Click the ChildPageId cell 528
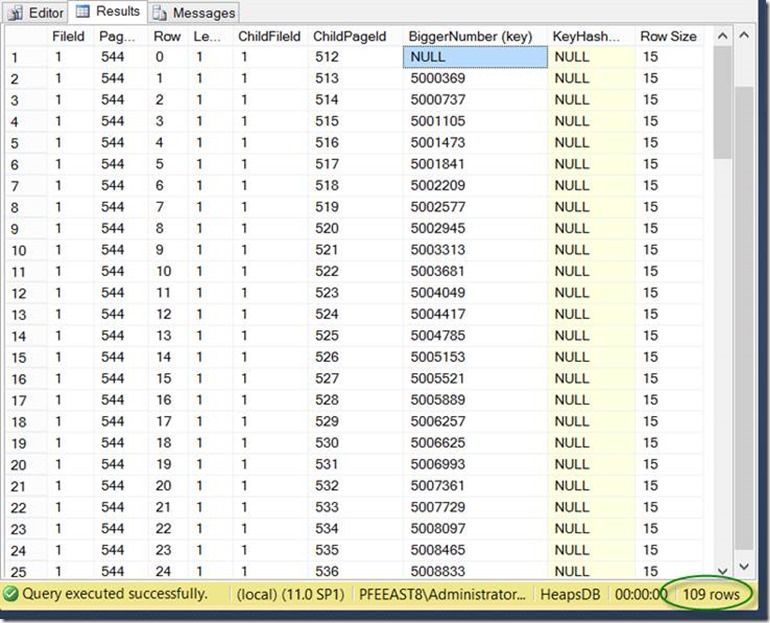770x623 pixels. [327, 400]
